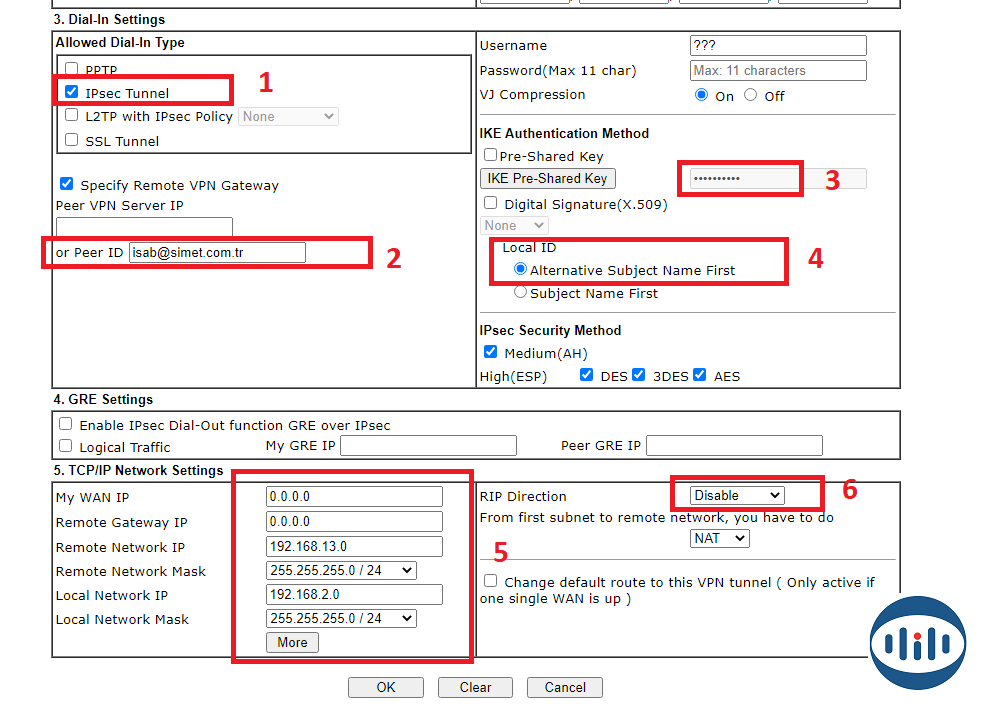
Task: Open the RIP Direction dropdown
Action: point(737,495)
